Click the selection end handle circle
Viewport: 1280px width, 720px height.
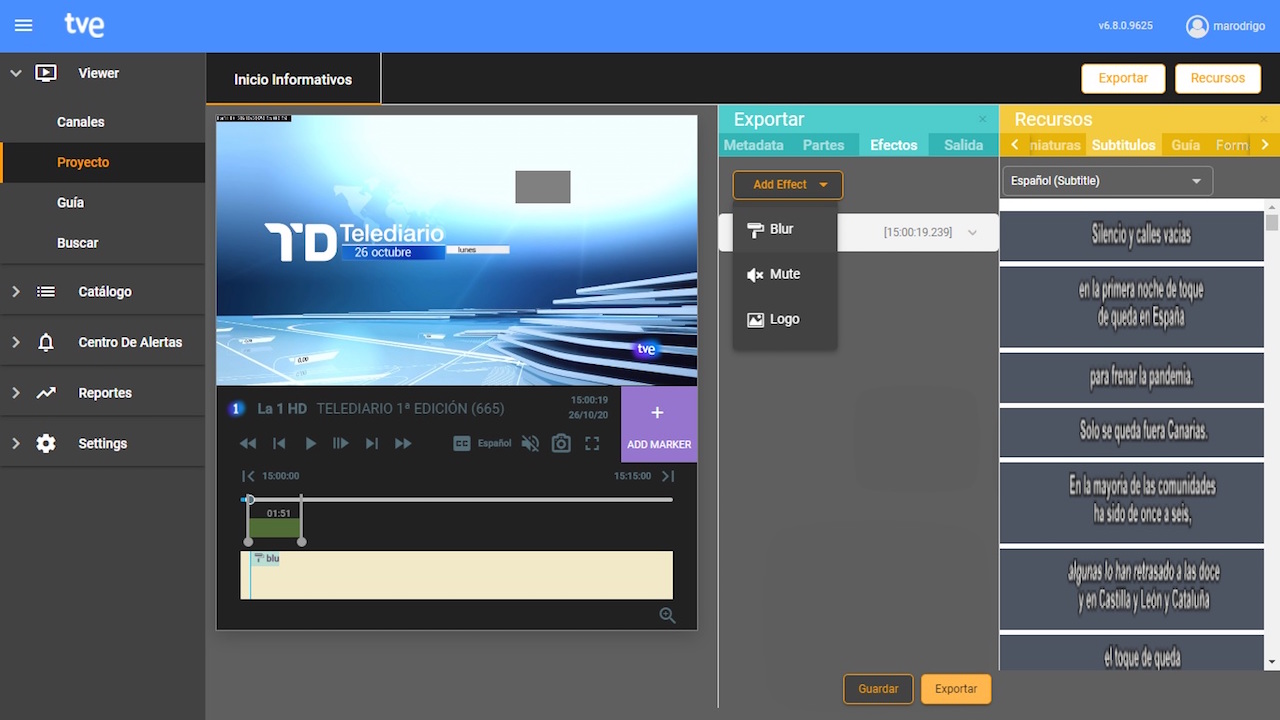click(x=302, y=542)
